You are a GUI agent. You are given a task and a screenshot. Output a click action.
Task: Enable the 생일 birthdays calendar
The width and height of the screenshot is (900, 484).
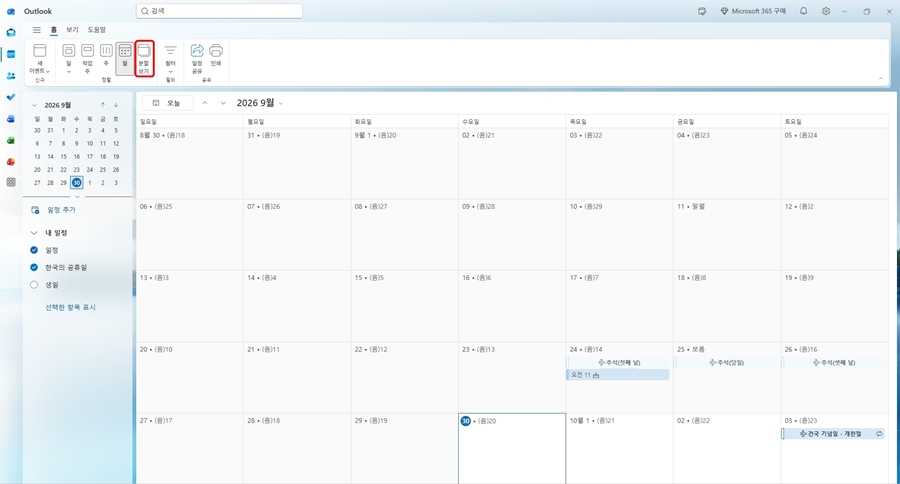[34, 285]
